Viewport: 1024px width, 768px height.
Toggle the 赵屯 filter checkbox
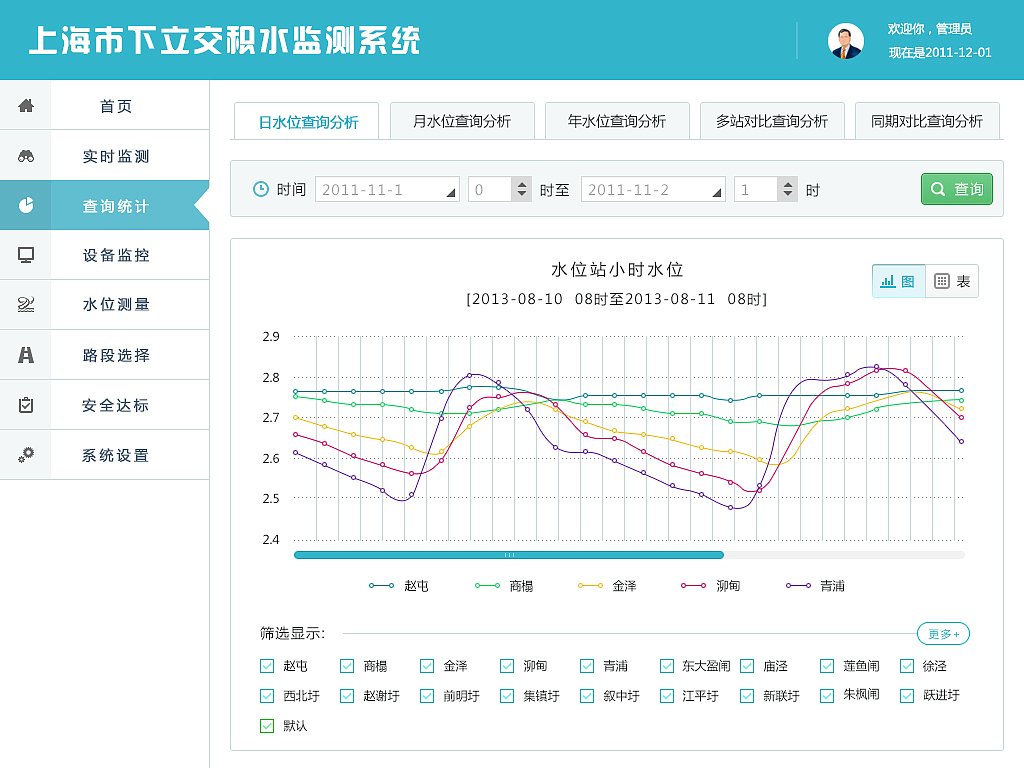(266, 665)
